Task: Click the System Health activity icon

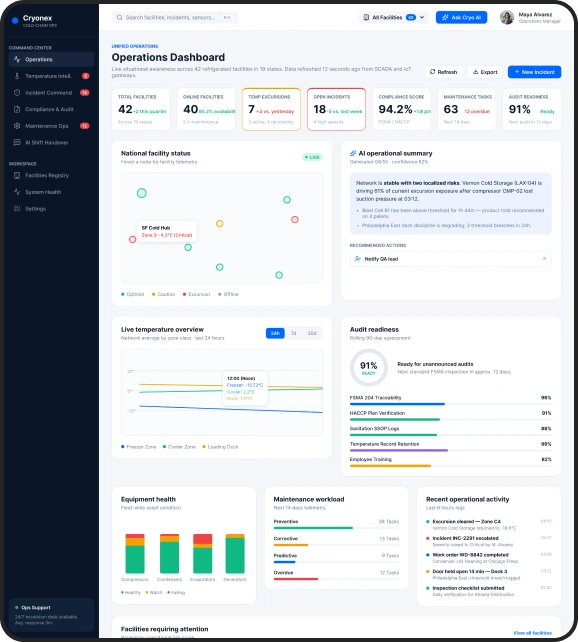Action: [x=17, y=192]
